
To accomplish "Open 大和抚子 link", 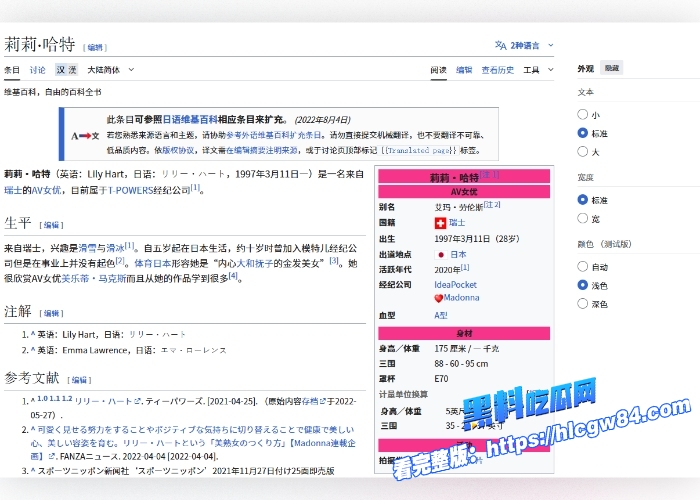I will (x=254, y=263).
